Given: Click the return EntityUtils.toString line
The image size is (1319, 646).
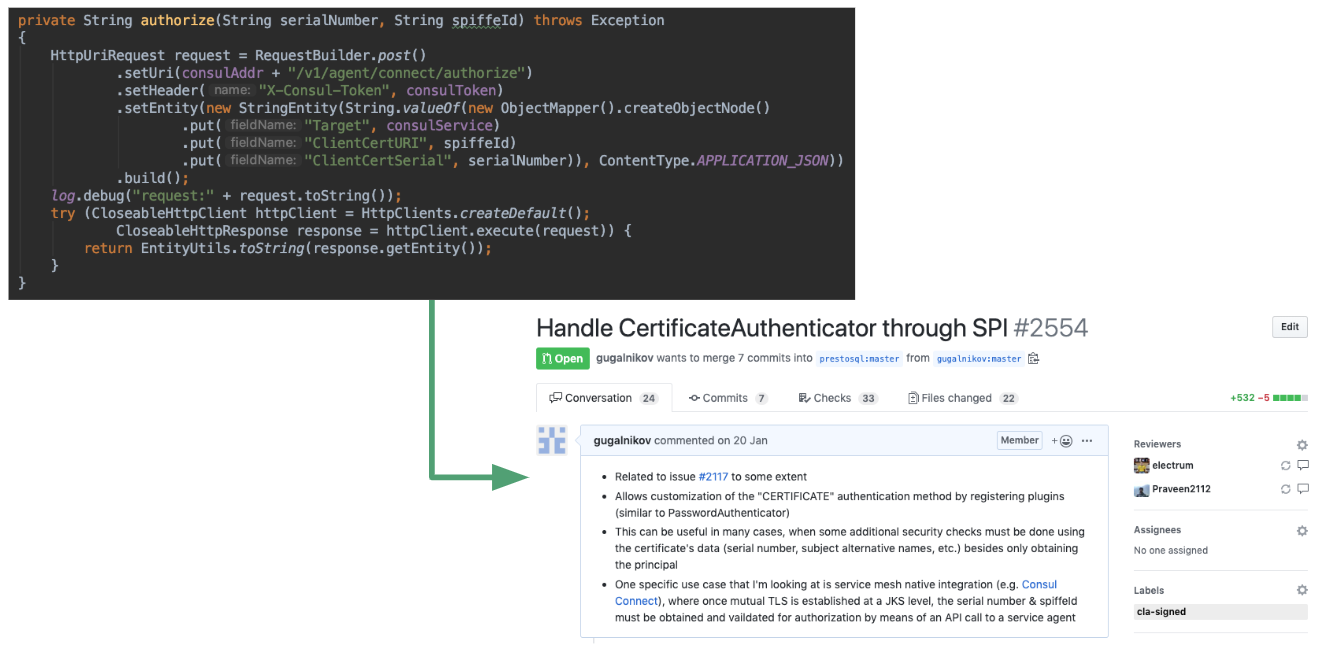Looking at the screenshot, I should click(x=288, y=248).
